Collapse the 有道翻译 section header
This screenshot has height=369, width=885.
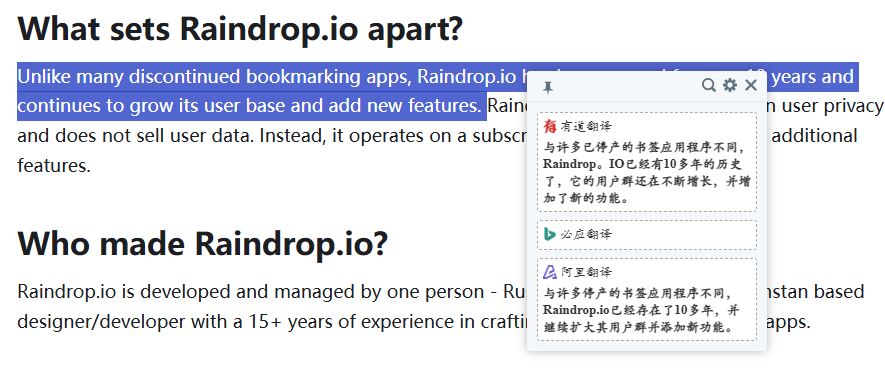click(585, 126)
